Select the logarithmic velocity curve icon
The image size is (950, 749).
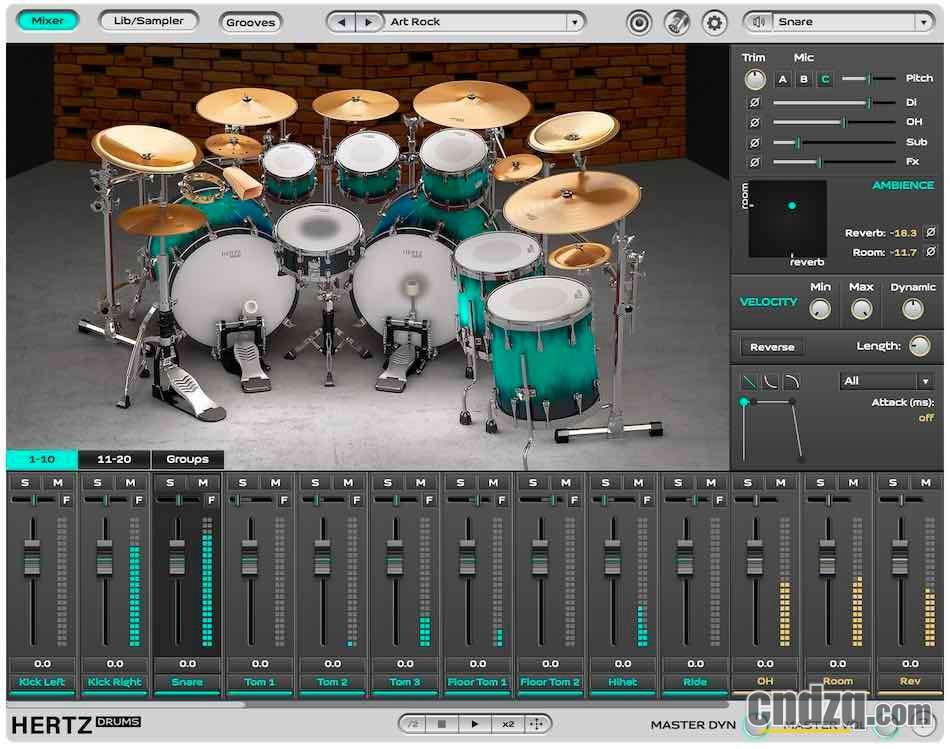789,380
